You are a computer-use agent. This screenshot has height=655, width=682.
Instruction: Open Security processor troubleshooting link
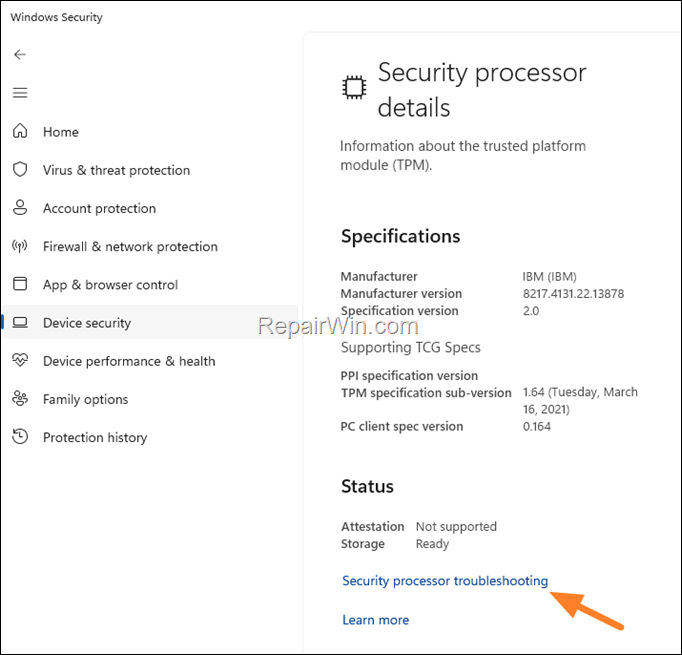pos(445,581)
